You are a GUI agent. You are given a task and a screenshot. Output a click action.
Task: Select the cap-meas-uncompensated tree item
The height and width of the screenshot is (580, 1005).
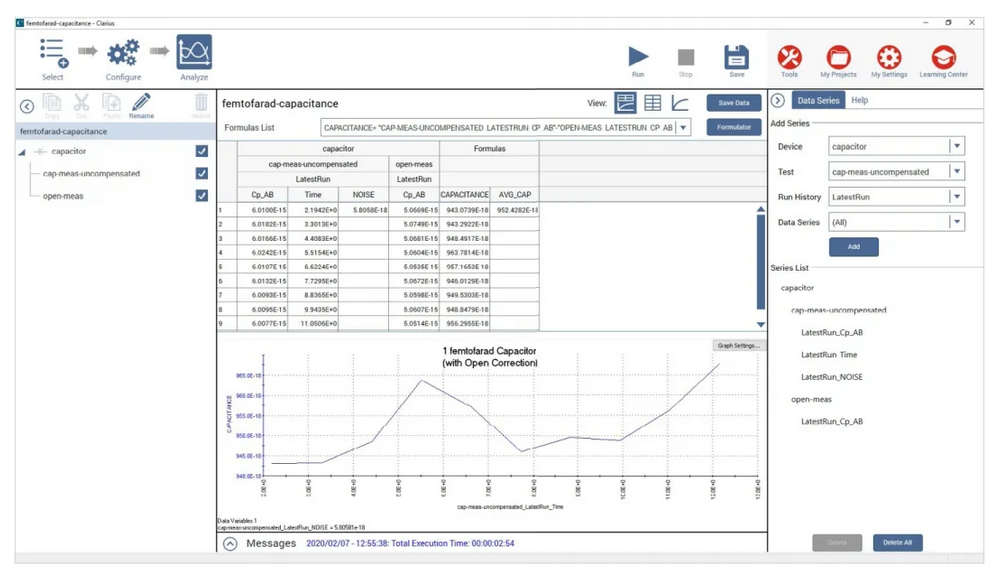(91, 174)
